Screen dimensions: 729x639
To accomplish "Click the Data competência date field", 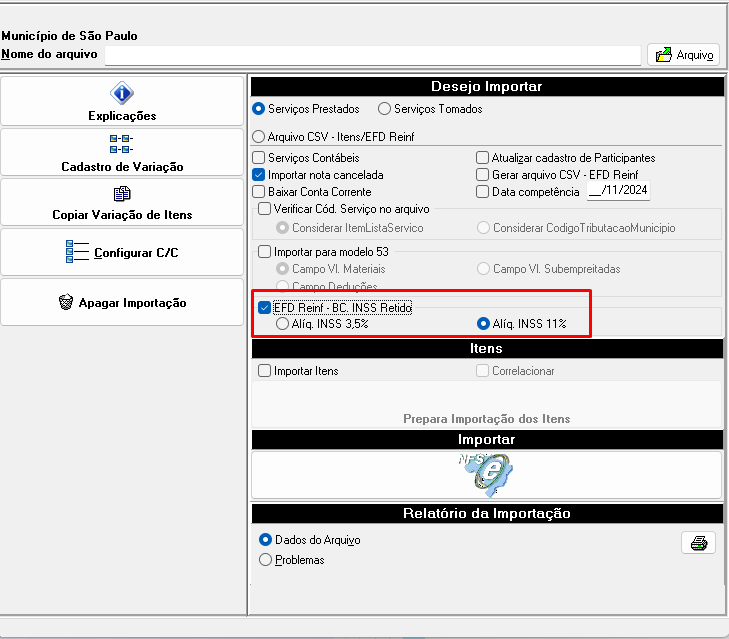I will pos(618,190).
